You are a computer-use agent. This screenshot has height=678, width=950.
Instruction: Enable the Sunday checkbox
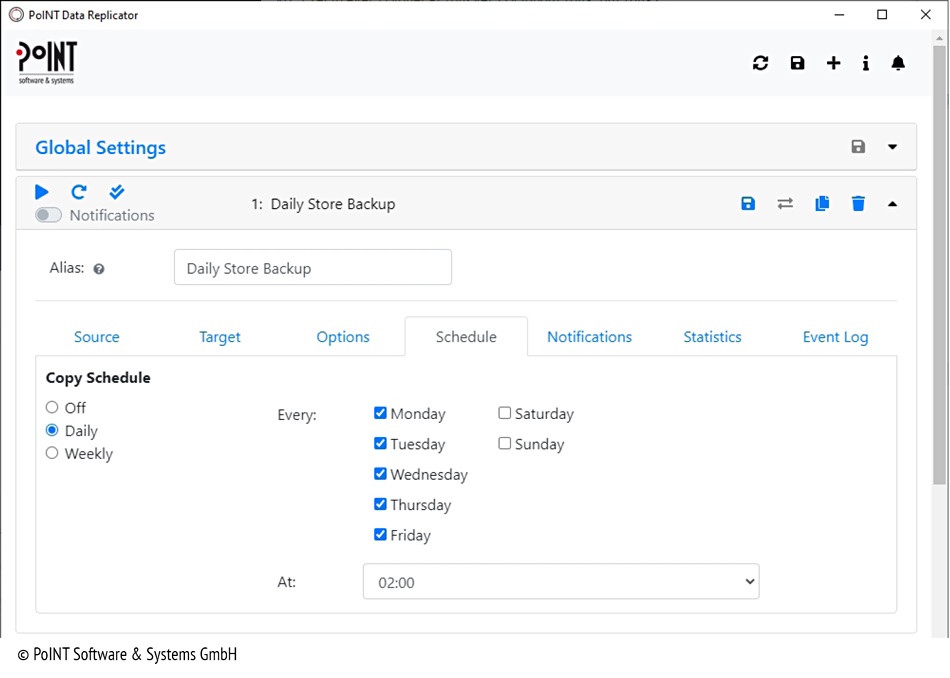(x=505, y=444)
